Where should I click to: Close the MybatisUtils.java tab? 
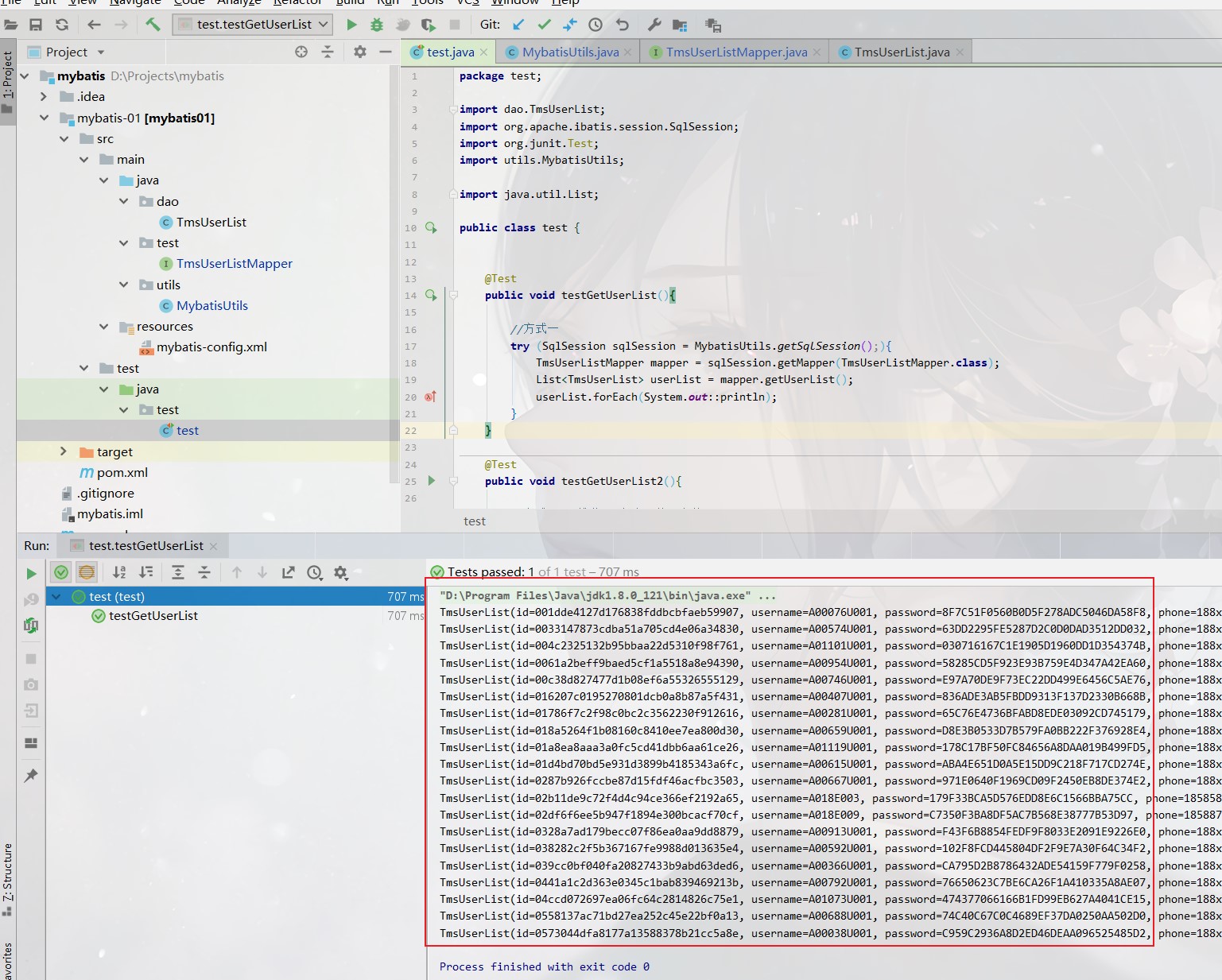[x=627, y=52]
